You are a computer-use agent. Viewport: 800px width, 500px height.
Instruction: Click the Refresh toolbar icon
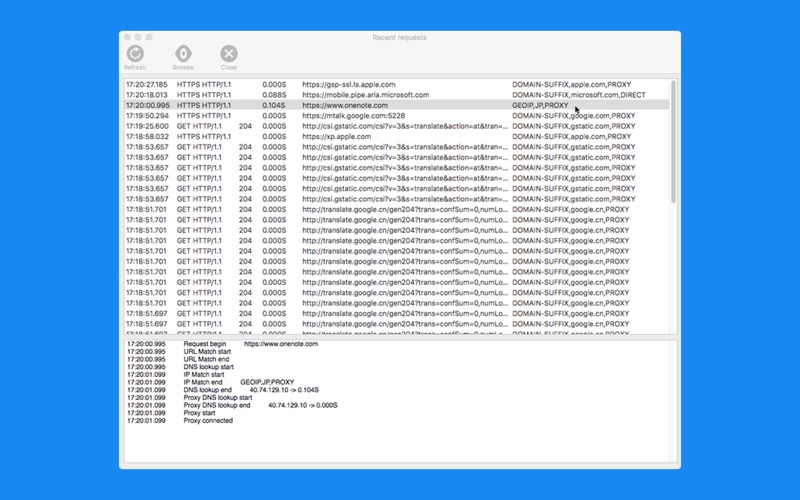click(x=135, y=54)
